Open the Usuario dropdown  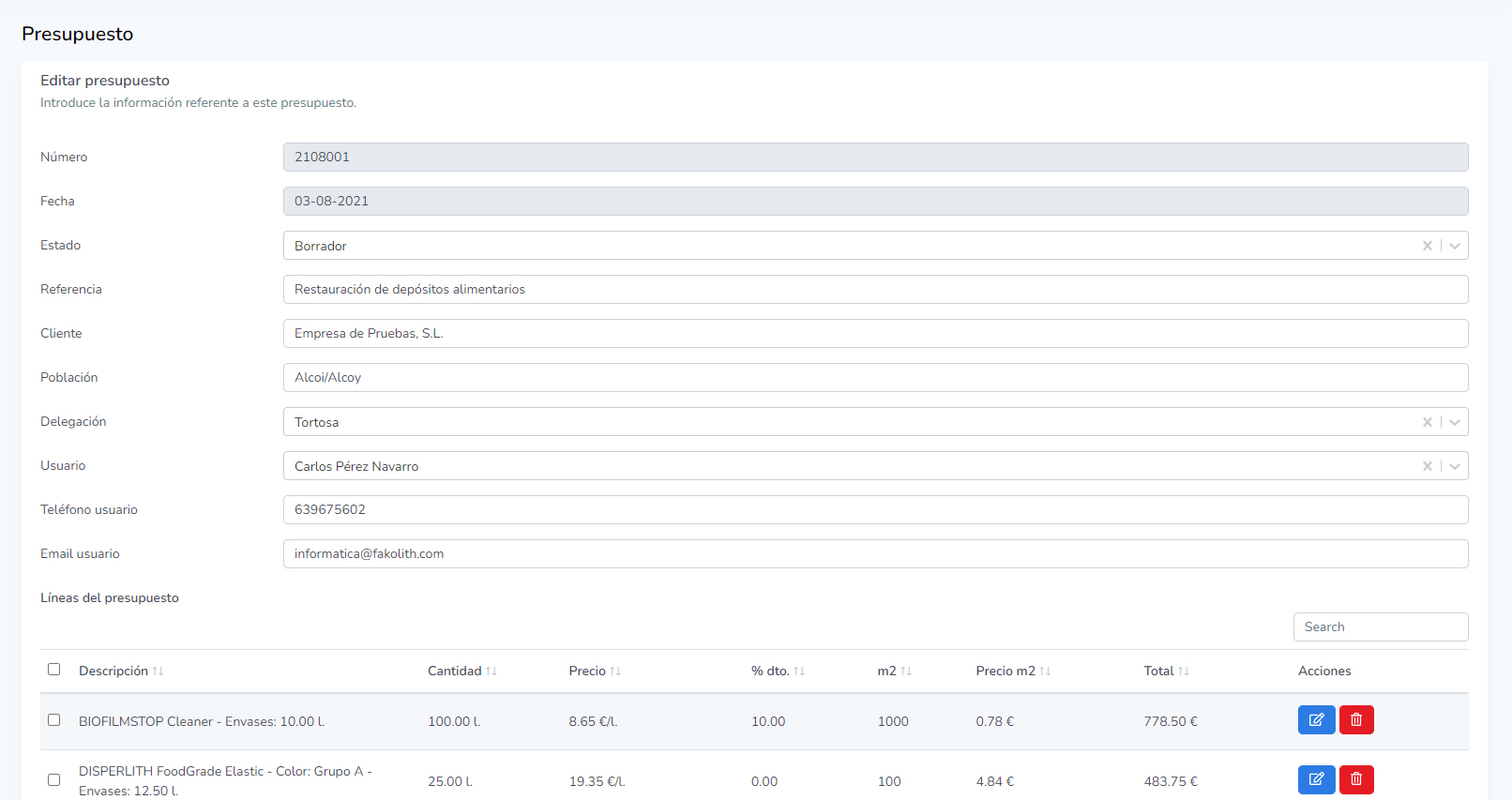pos(1455,466)
